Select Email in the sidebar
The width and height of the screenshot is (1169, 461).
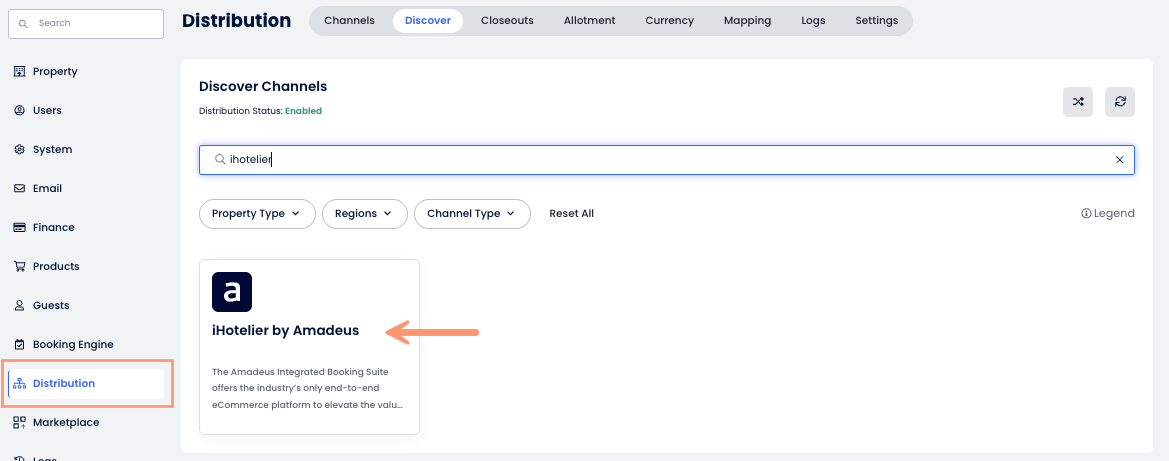point(47,189)
